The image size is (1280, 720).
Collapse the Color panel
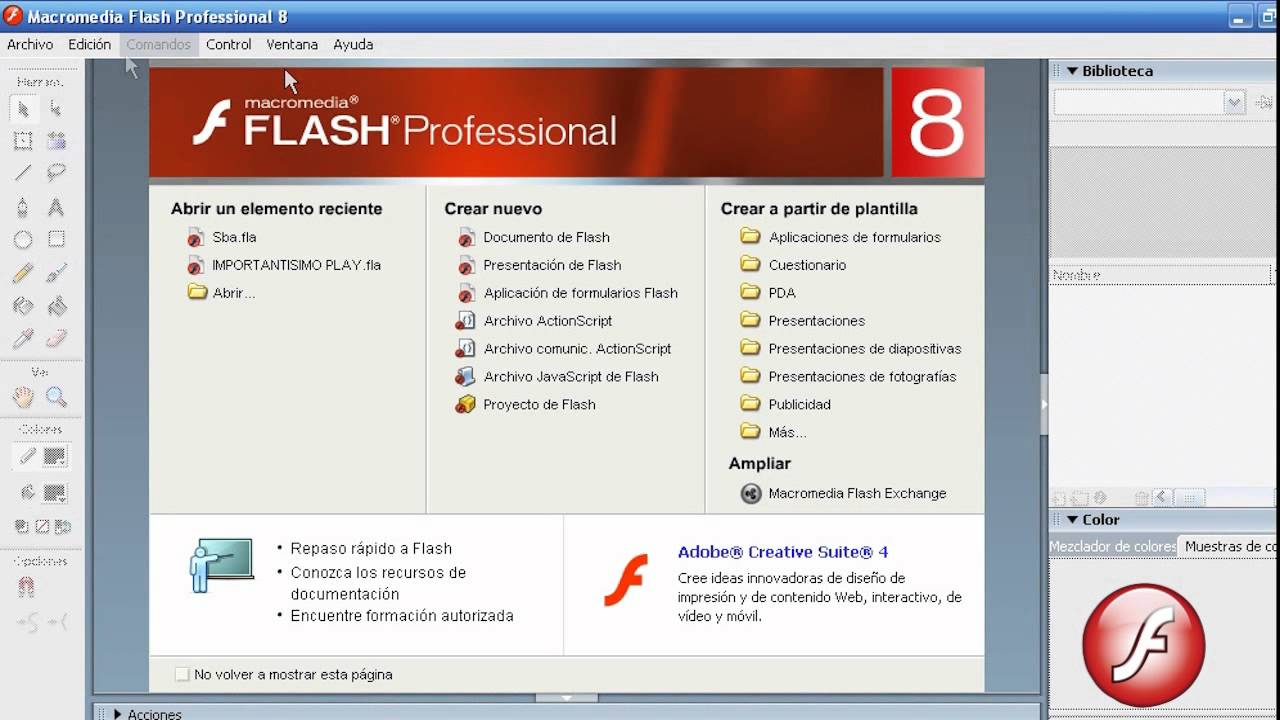(1072, 520)
